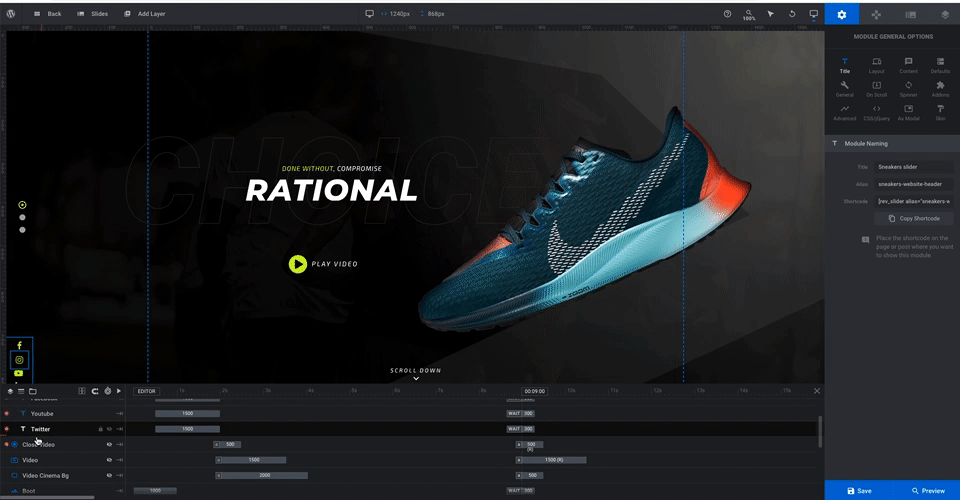Close the timeline panel
960x500 pixels.
[x=817, y=391]
